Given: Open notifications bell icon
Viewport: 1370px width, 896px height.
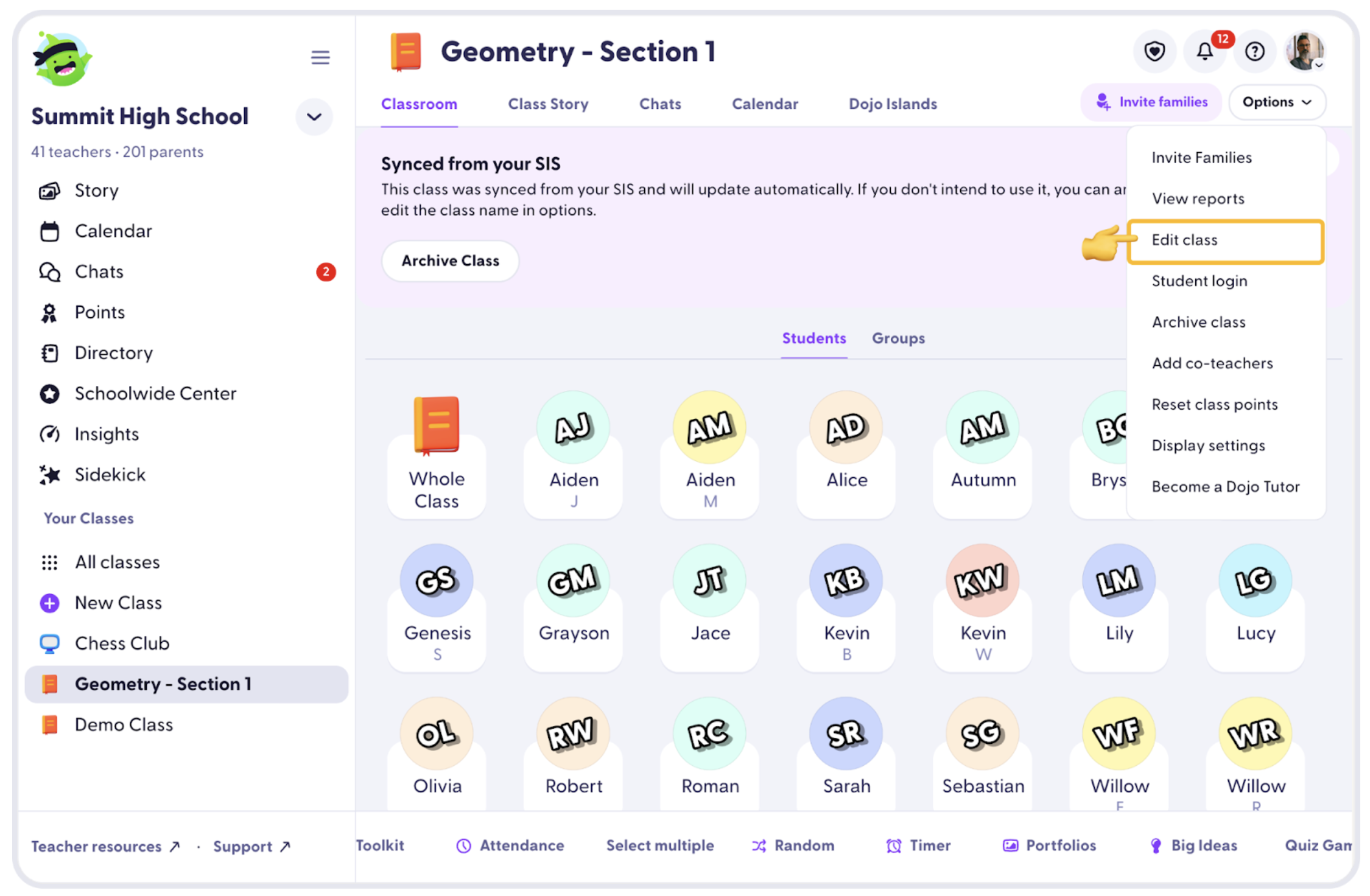Looking at the screenshot, I should tap(1204, 52).
